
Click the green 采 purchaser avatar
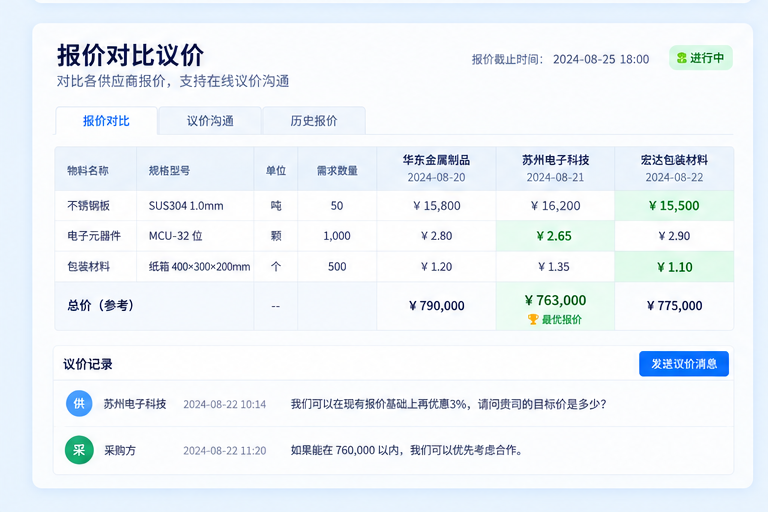[x=79, y=450]
